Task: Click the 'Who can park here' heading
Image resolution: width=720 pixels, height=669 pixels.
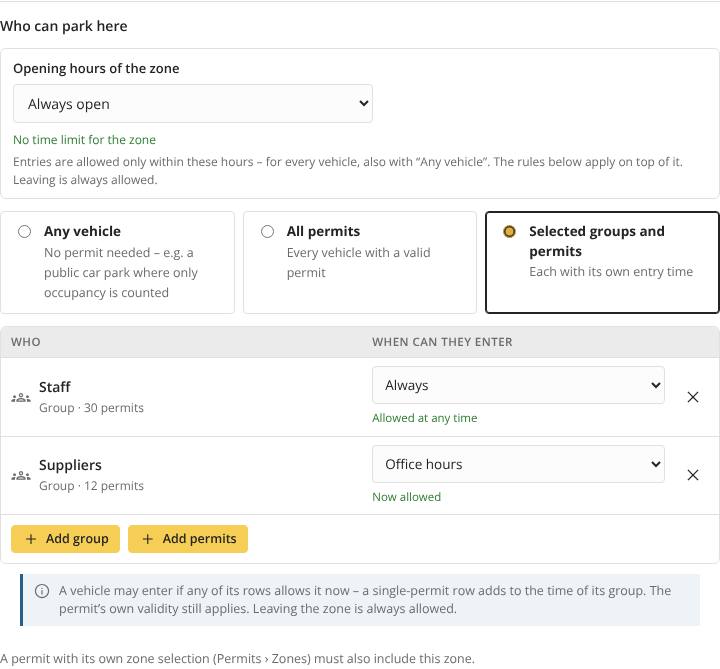Action: tap(64, 26)
